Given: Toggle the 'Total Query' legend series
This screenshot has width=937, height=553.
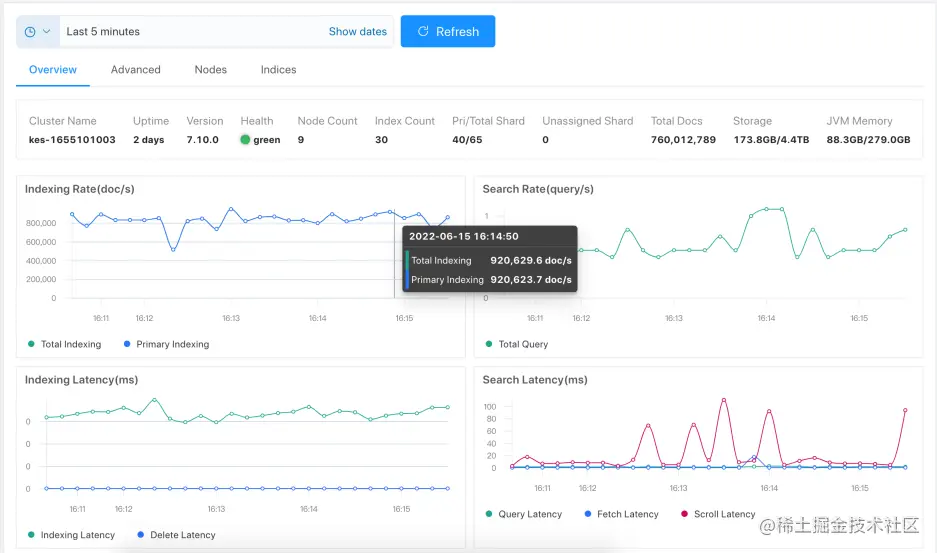Looking at the screenshot, I should point(517,344).
